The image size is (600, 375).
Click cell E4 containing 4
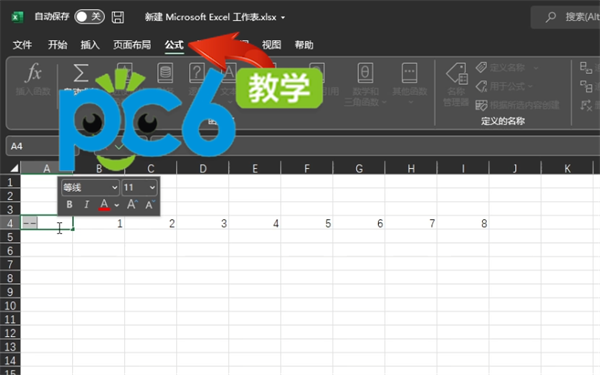[255, 223]
